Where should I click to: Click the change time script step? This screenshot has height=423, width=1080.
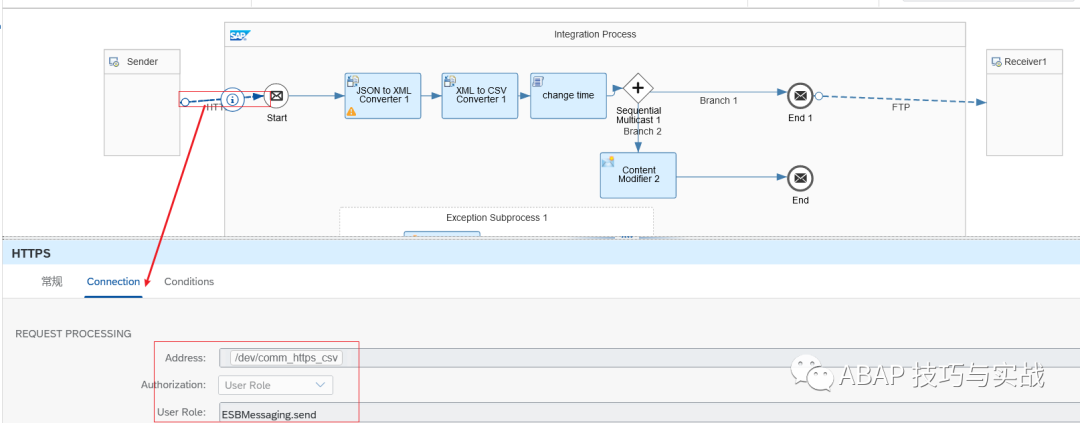[x=568, y=95]
